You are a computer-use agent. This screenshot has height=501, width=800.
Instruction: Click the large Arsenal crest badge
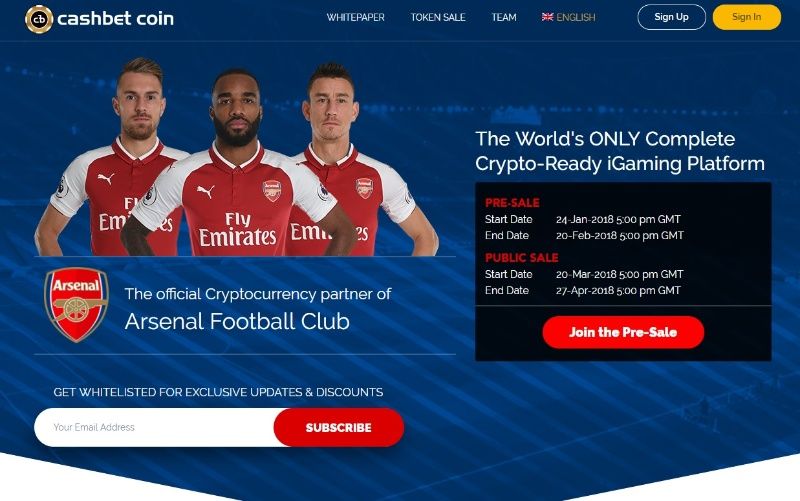[x=76, y=305]
